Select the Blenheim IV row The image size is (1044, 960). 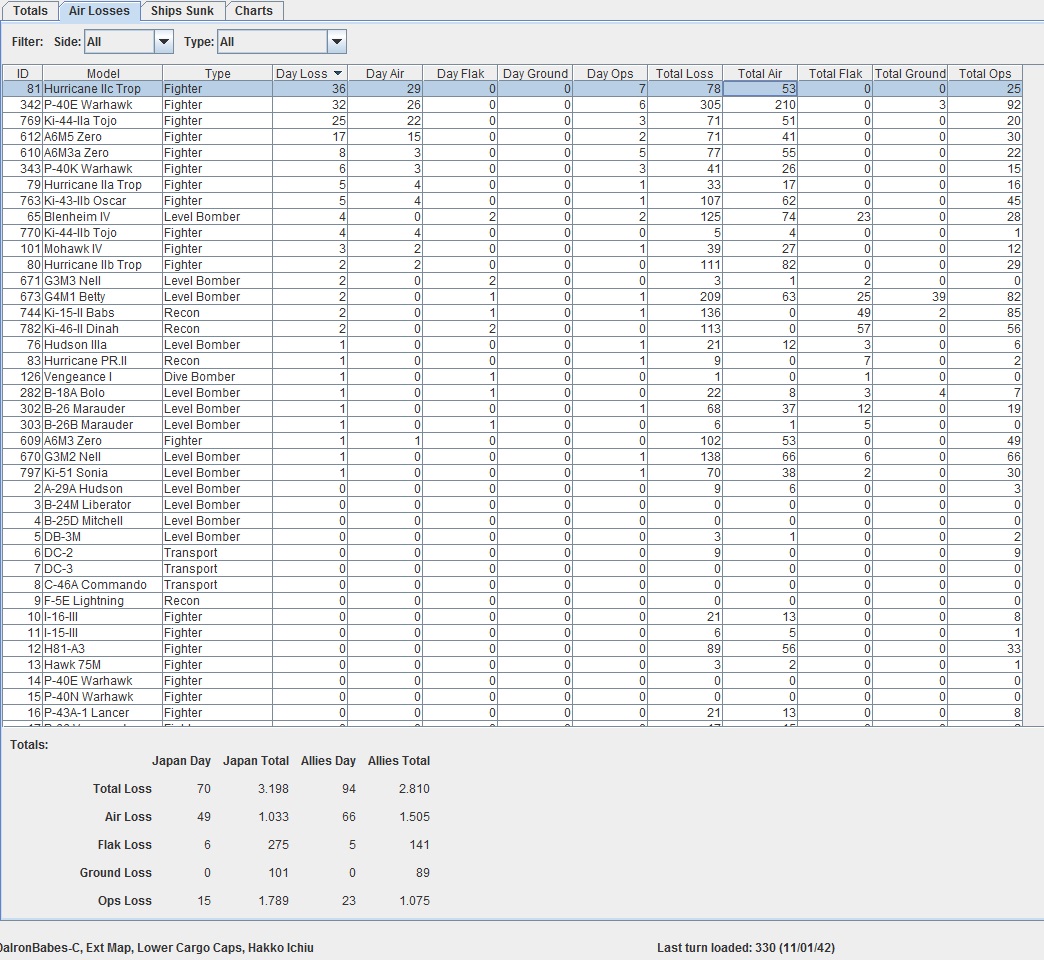(x=513, y=216)
